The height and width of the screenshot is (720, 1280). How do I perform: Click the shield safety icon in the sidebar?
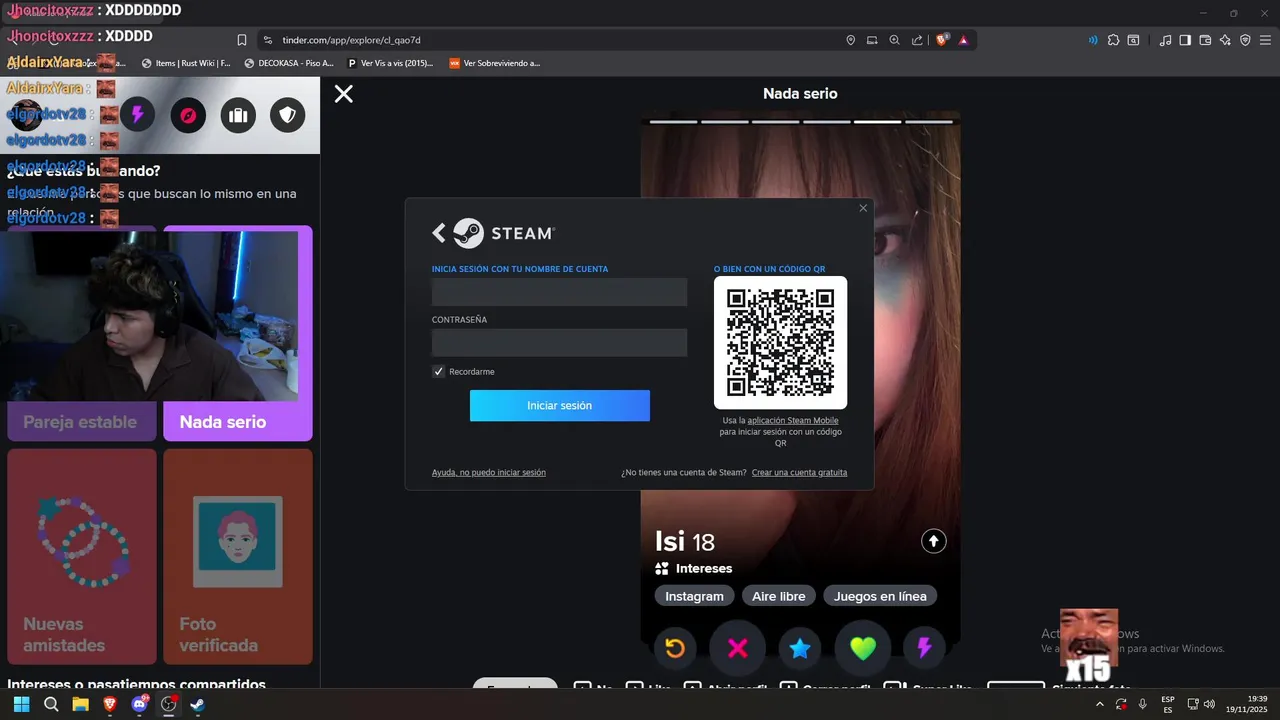287,115
